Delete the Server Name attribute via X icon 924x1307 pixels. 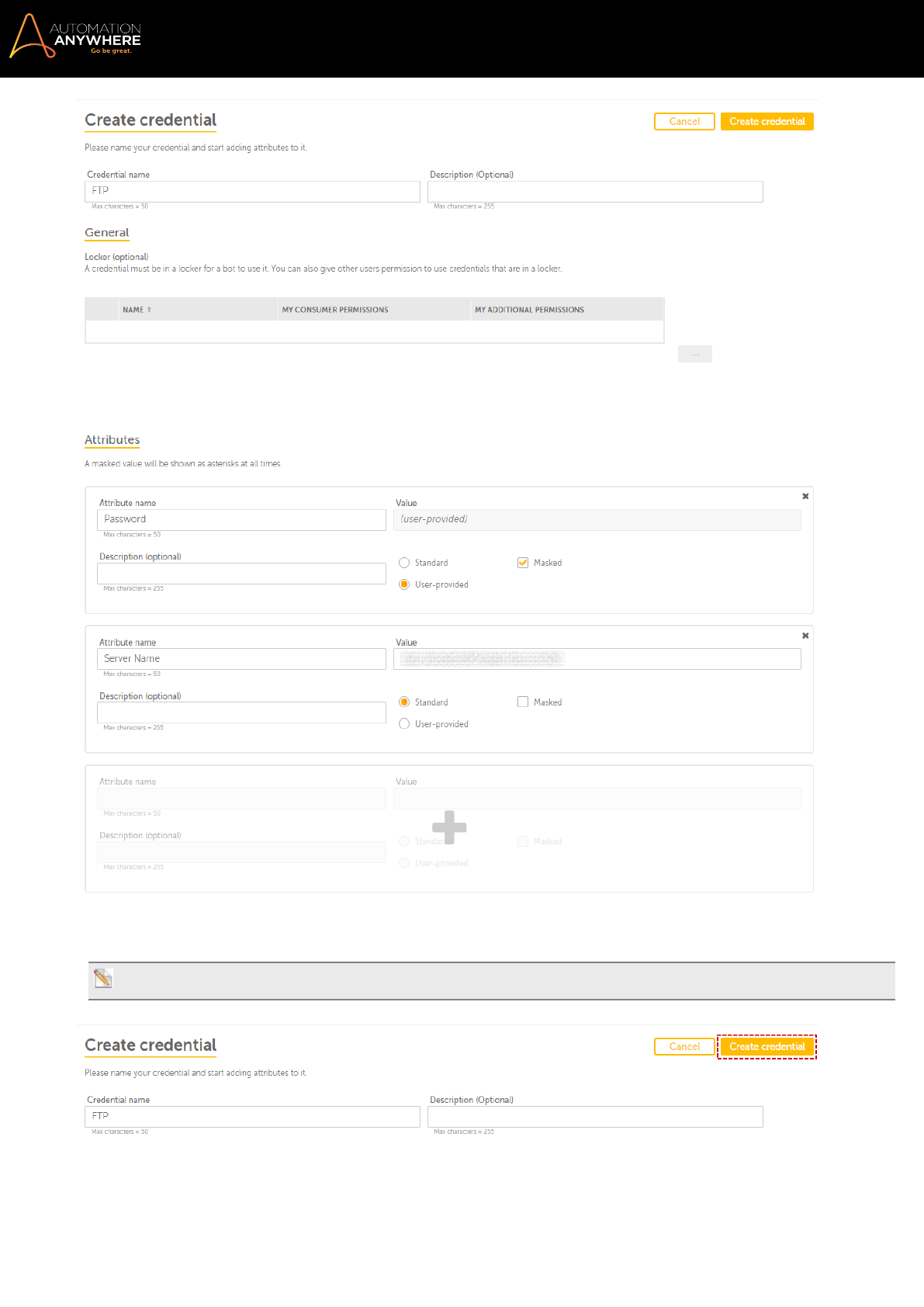tap(805, 636)
